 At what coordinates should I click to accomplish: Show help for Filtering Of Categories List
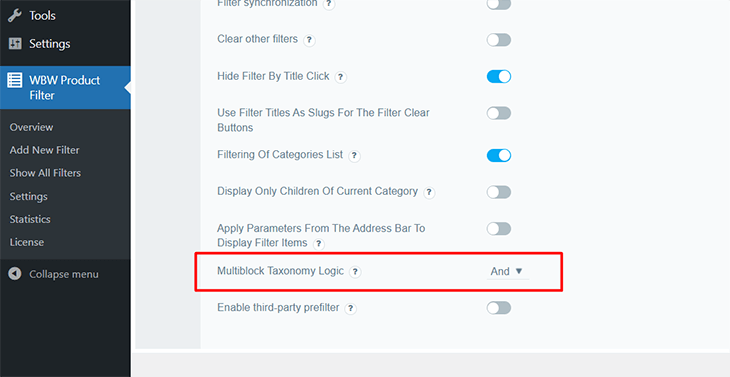(x=354, y=156)
